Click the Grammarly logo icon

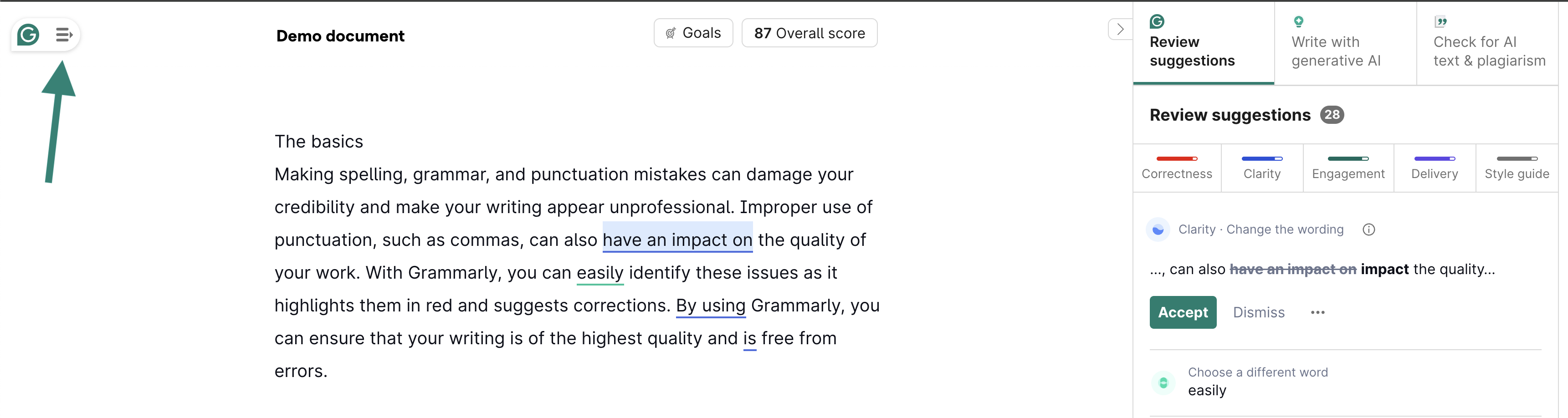pyautogui.click(x=28, y=35)
